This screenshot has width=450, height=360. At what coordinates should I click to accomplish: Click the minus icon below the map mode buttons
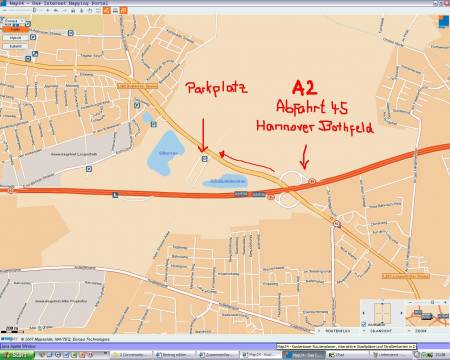click(x=28, y=59)
